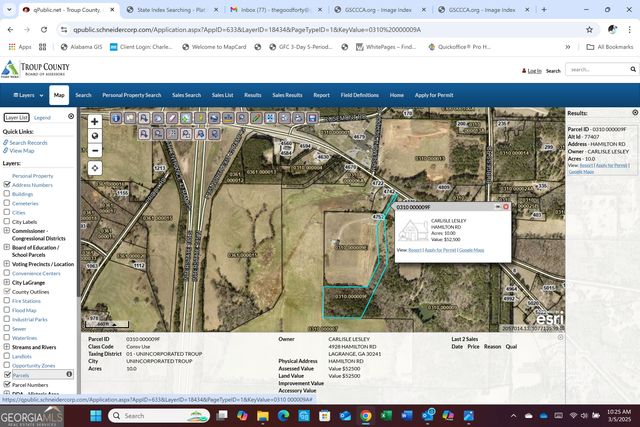This screenshot has width=640, height=427.
Task: Enable the City Labels layer checkbox
Action: 7,221
